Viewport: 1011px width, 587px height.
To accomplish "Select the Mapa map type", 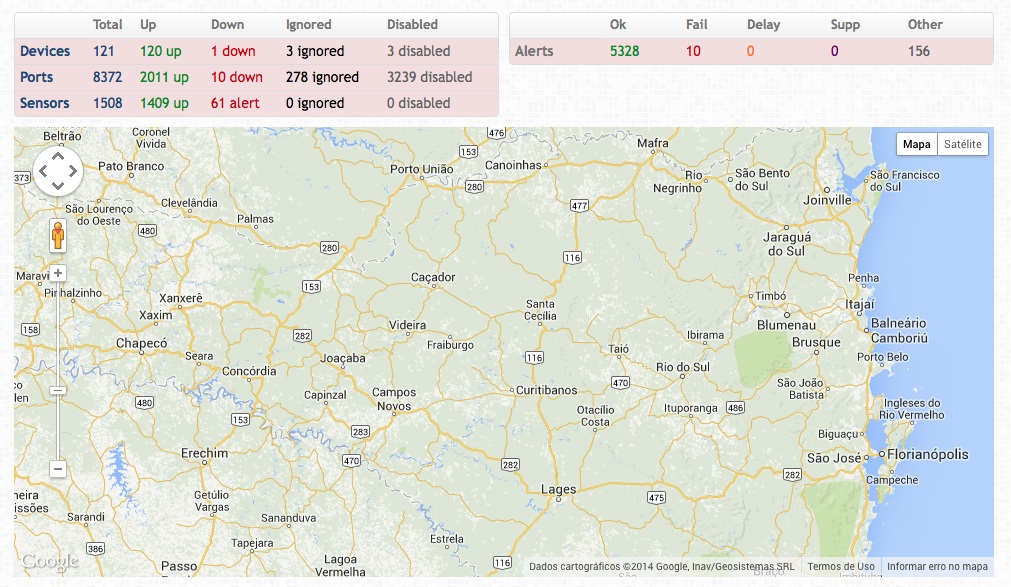I will [916, 144].
